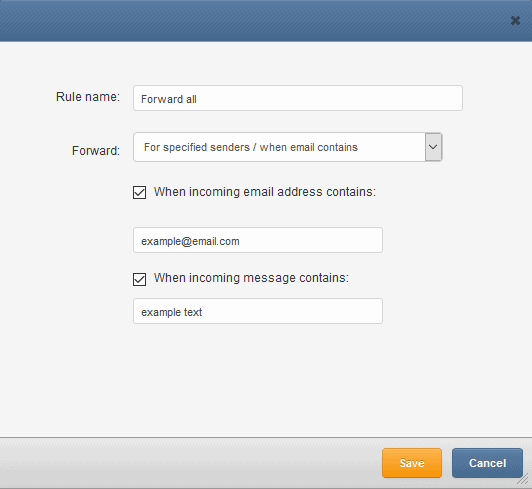
Task: Click the example@email.com address field
Action: pos(258,240)
